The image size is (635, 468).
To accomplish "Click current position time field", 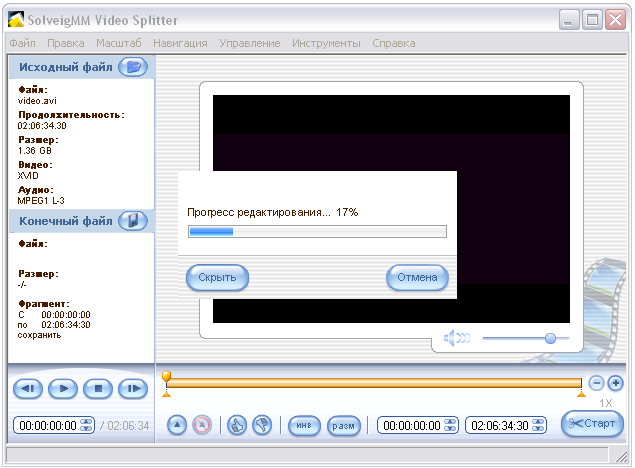I will click(48, 425).
